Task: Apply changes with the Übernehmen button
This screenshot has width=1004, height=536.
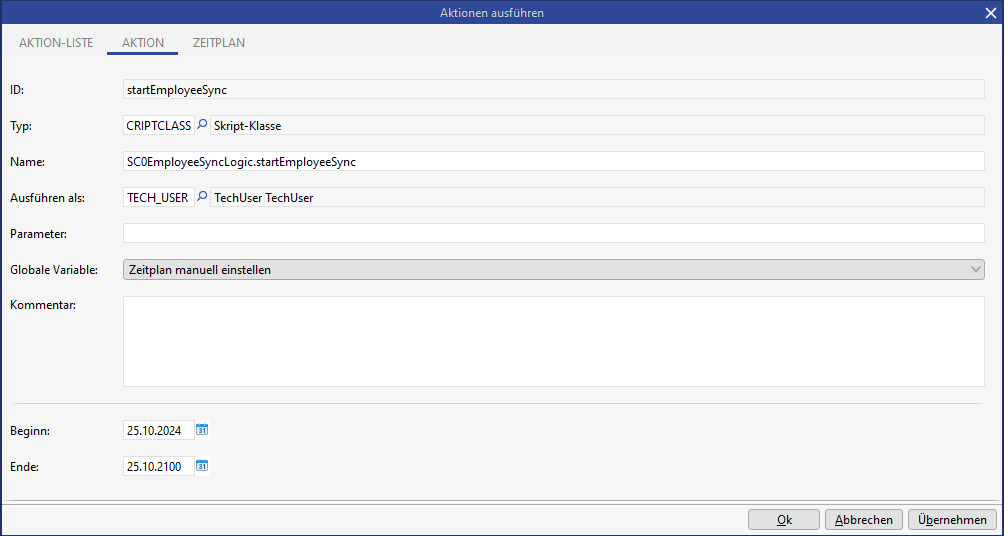Action: click(952, 520)
